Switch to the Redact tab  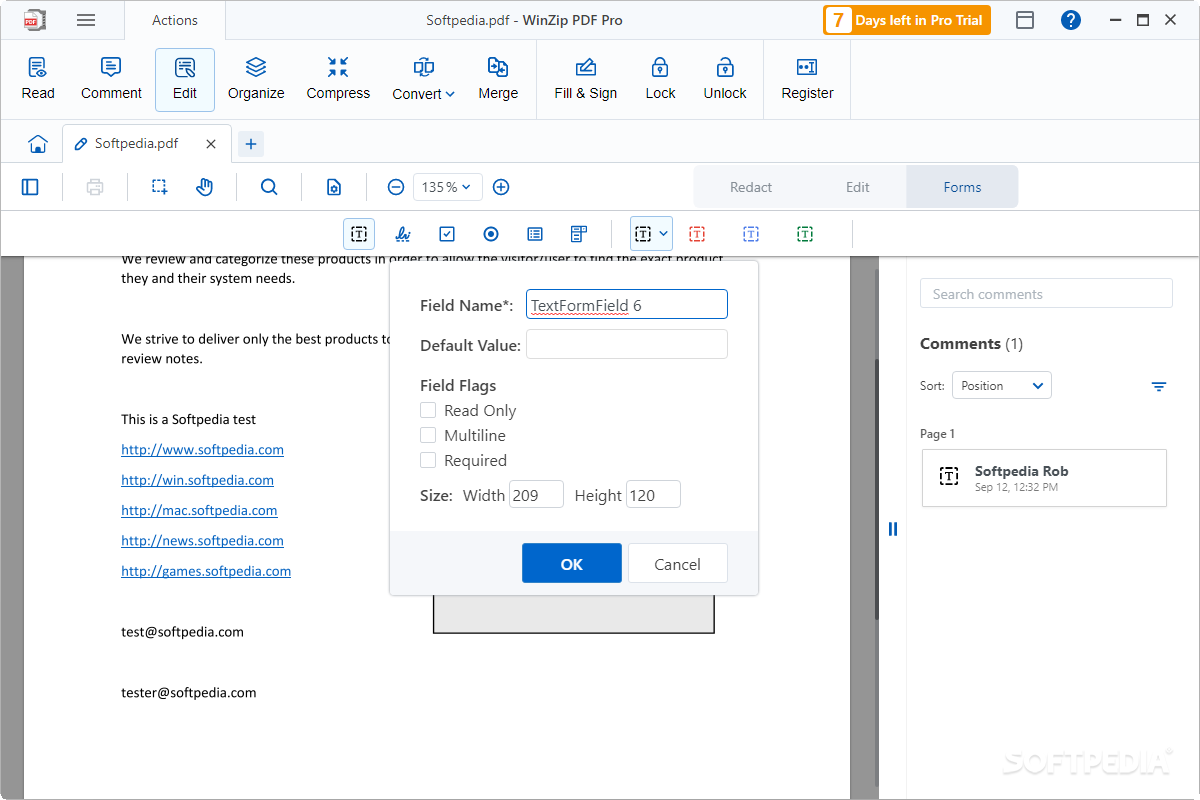pyautogui.click(x=751, y=187)
